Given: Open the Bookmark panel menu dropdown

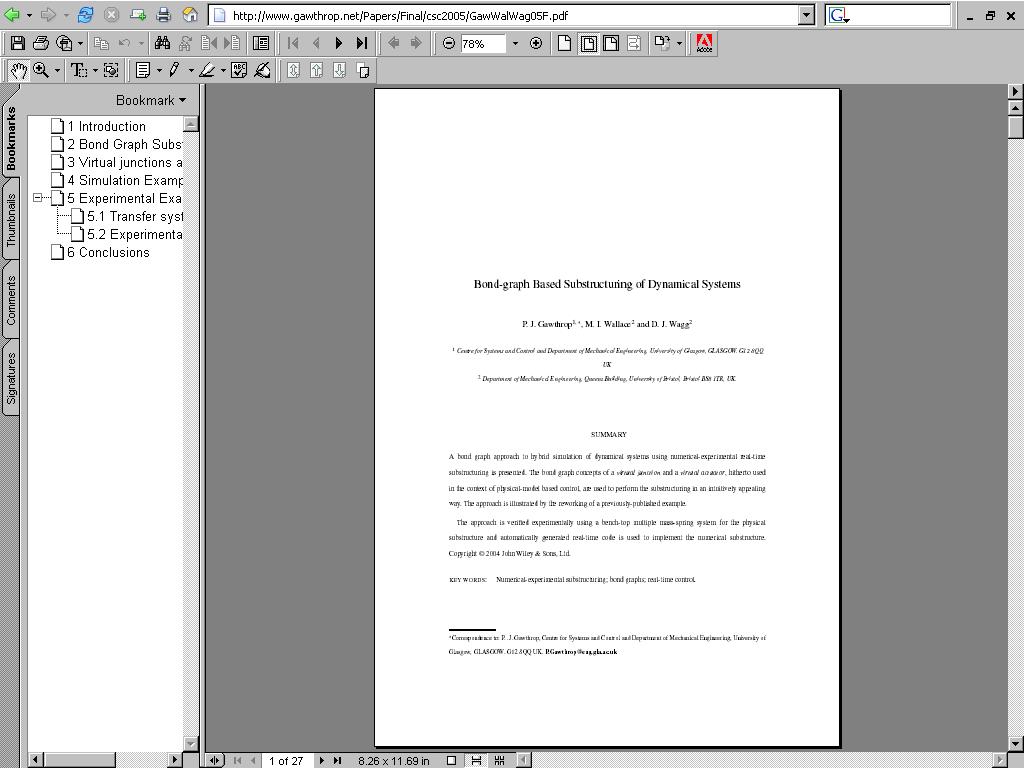Looking at the screenshot, I should (x=151, y=101).
